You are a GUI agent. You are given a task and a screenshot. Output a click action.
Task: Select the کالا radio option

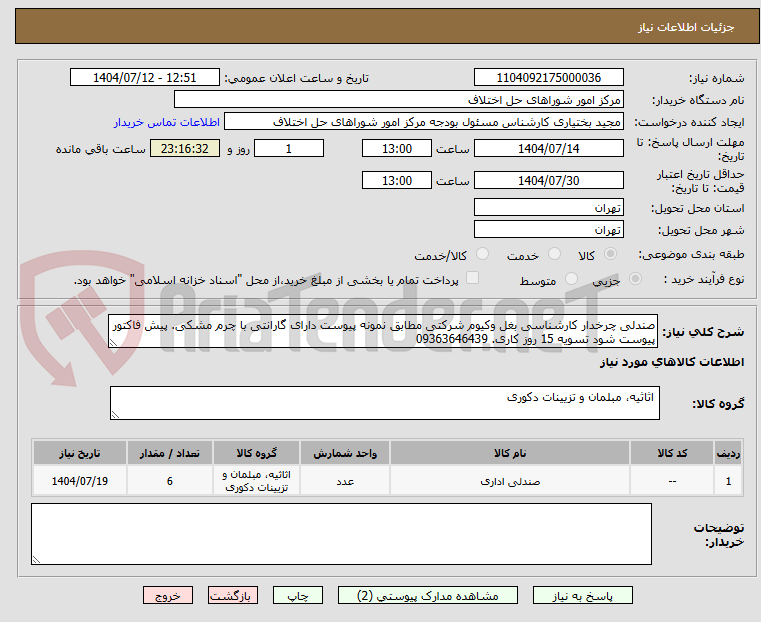click(611, 254)
